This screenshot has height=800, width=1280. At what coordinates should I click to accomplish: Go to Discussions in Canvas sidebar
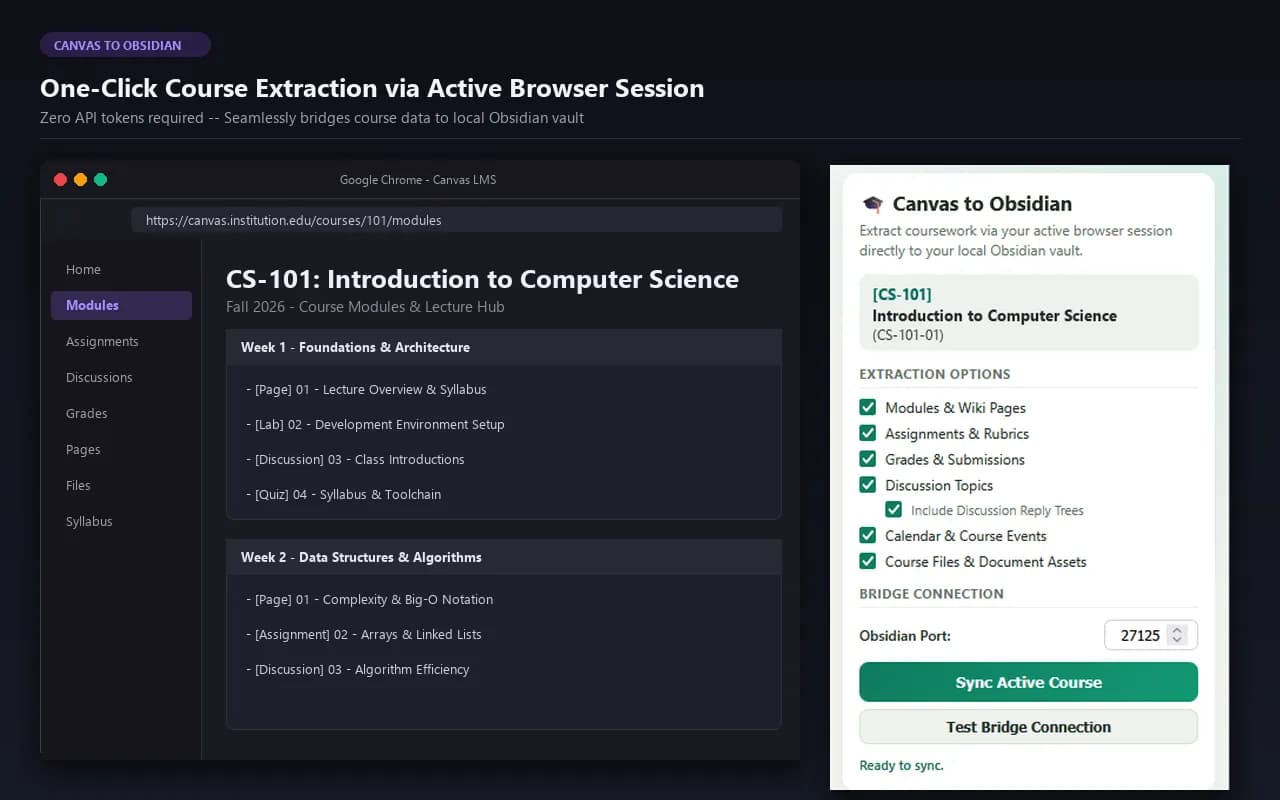click(x=99, y=378)
